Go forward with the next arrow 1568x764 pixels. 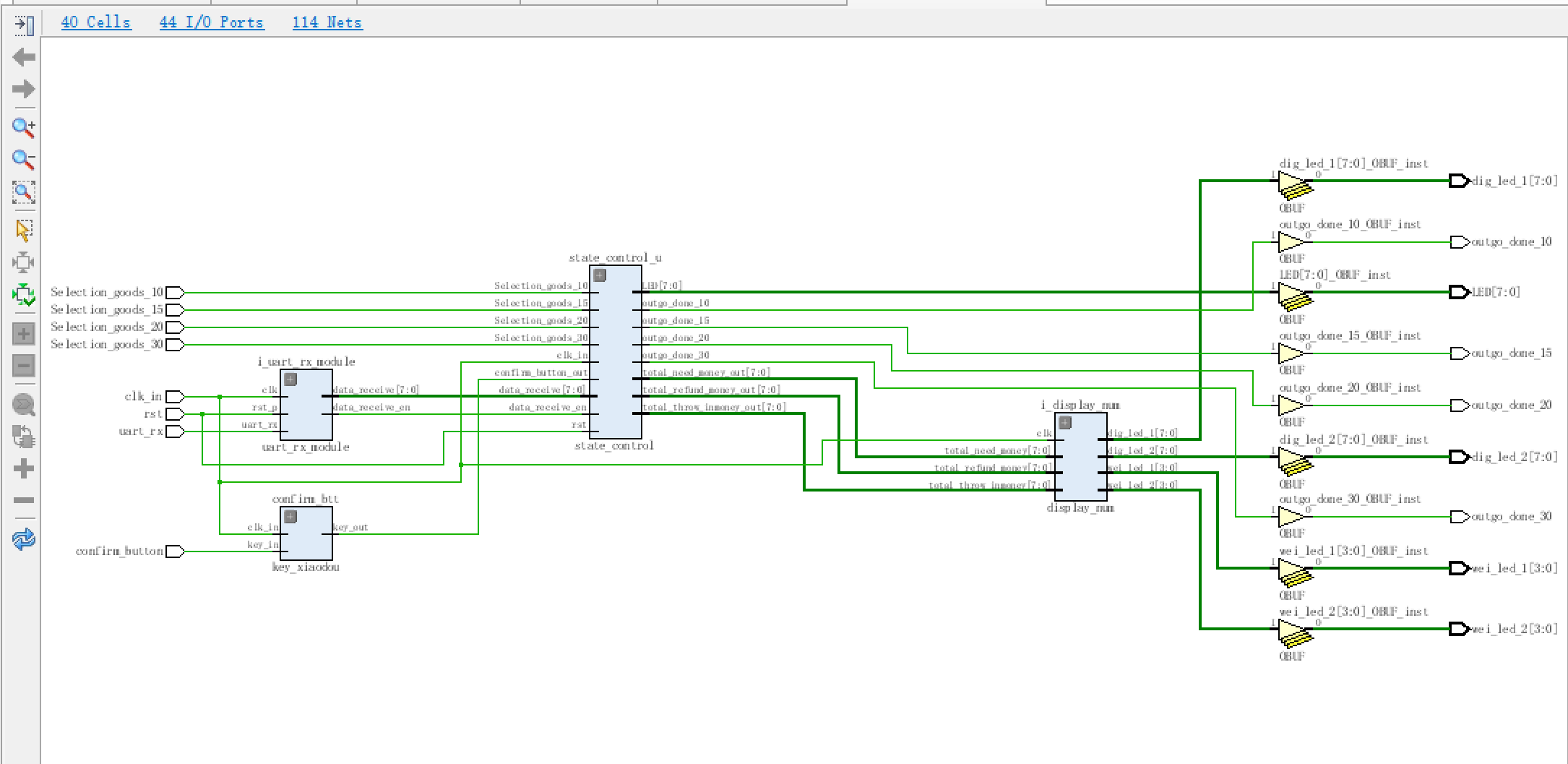[24, 89]
